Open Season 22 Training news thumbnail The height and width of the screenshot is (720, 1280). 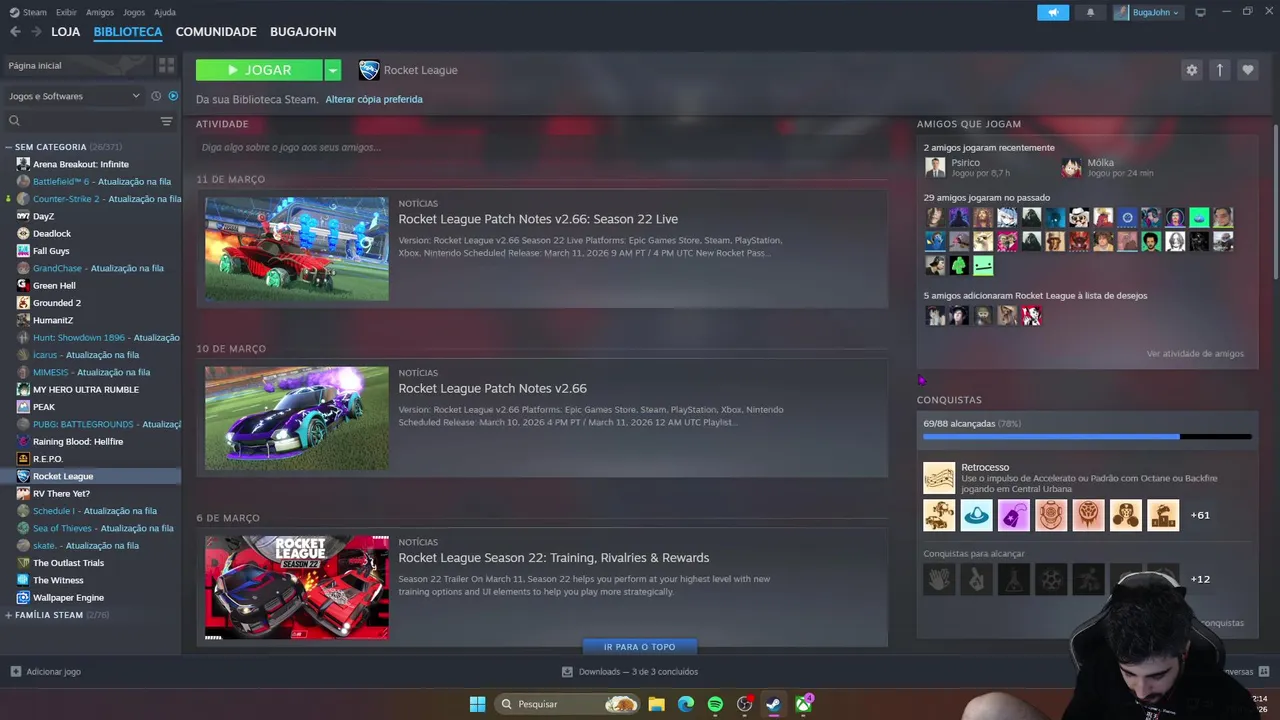pos(297,587)
